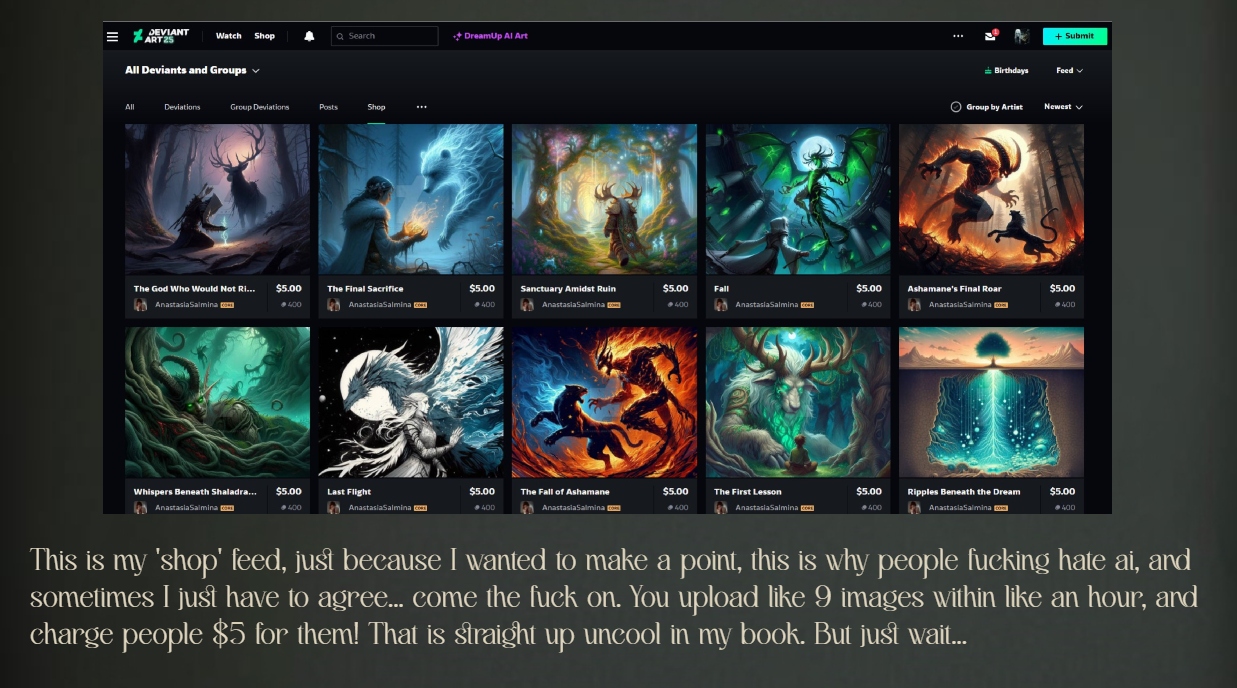The image size is (1237, 688).
Task: Click the DeviantArt logo
Action: 161,36
